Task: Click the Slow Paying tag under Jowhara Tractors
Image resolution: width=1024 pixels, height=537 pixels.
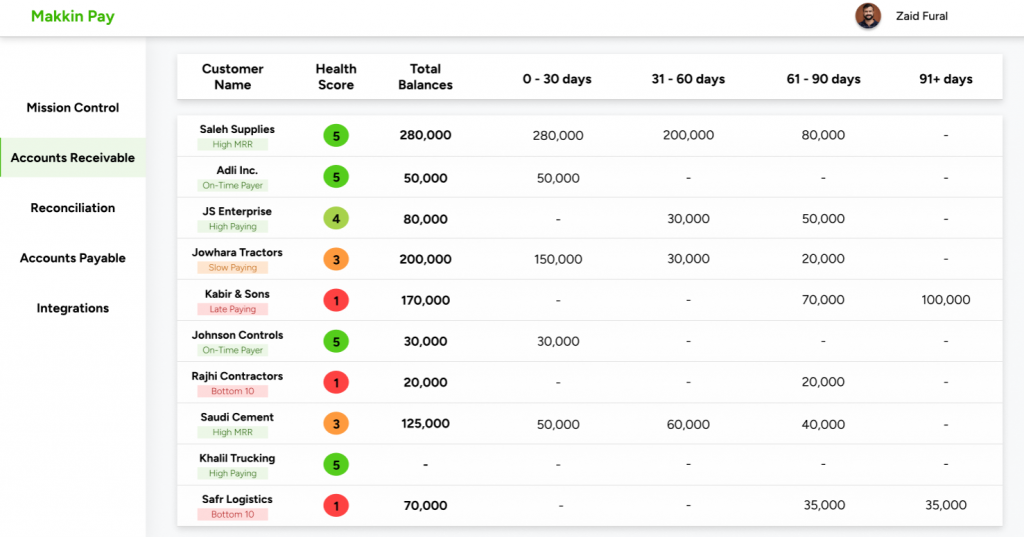Action: click(232, 268)
